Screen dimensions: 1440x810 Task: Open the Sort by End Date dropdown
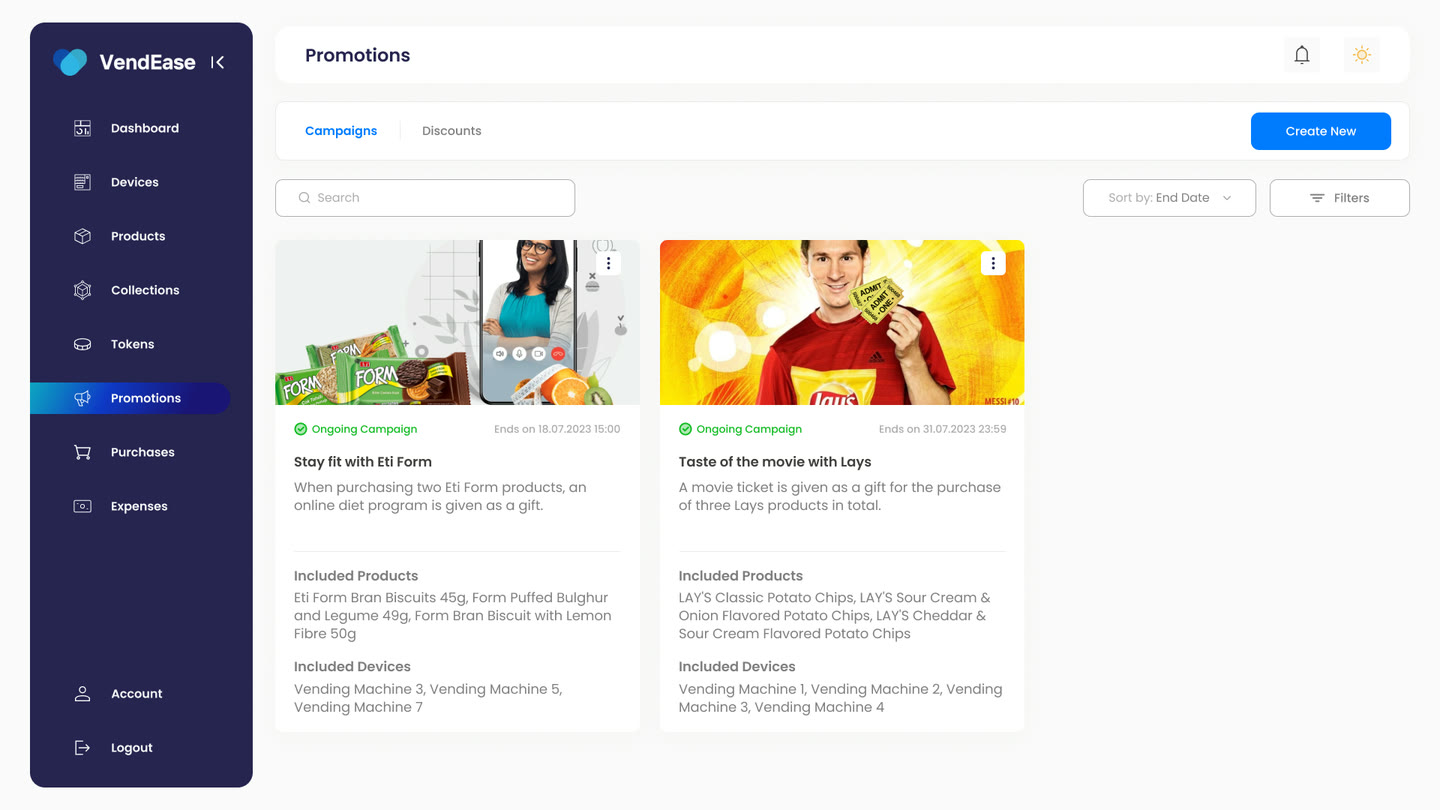(1170, 198)
